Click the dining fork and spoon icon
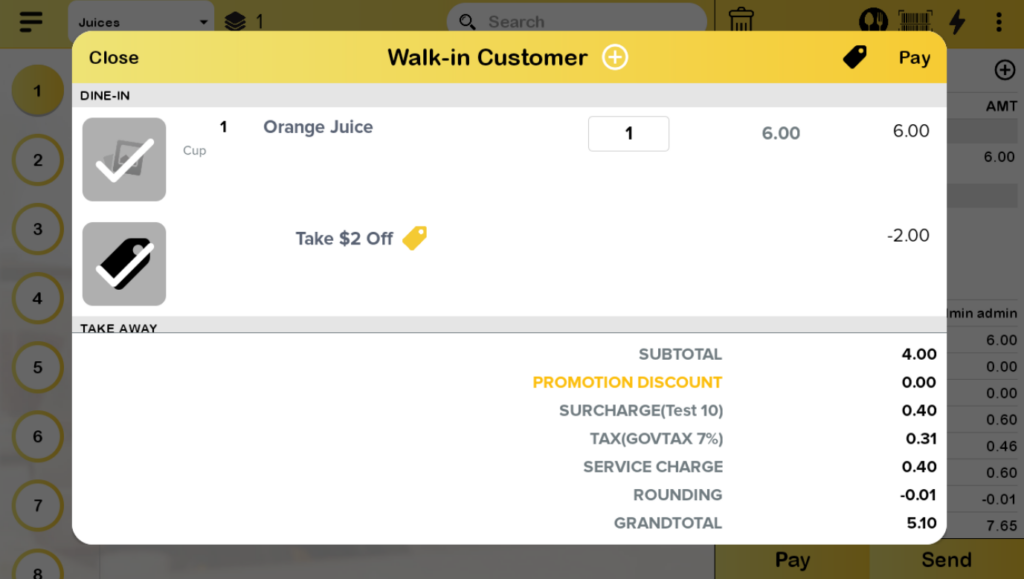 click(874, 21)
